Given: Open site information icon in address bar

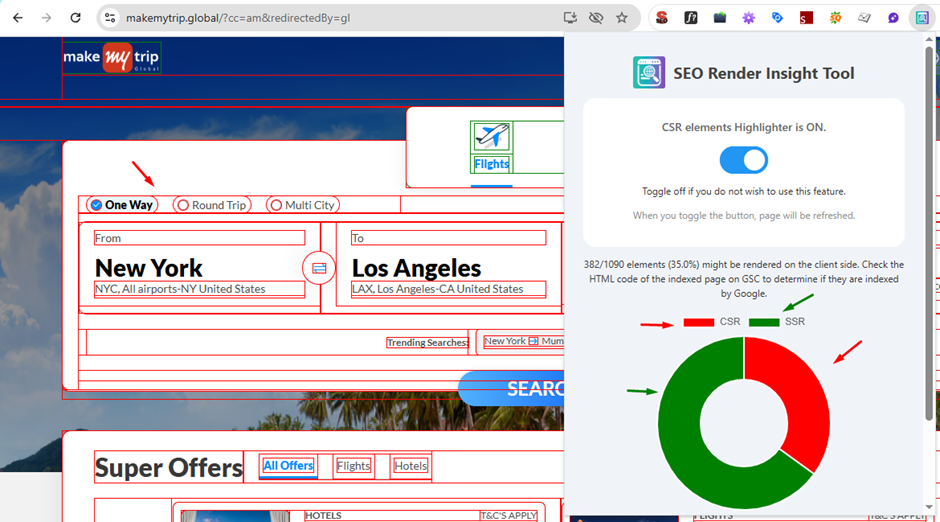Looking at the screenshot, I should 110,18.
